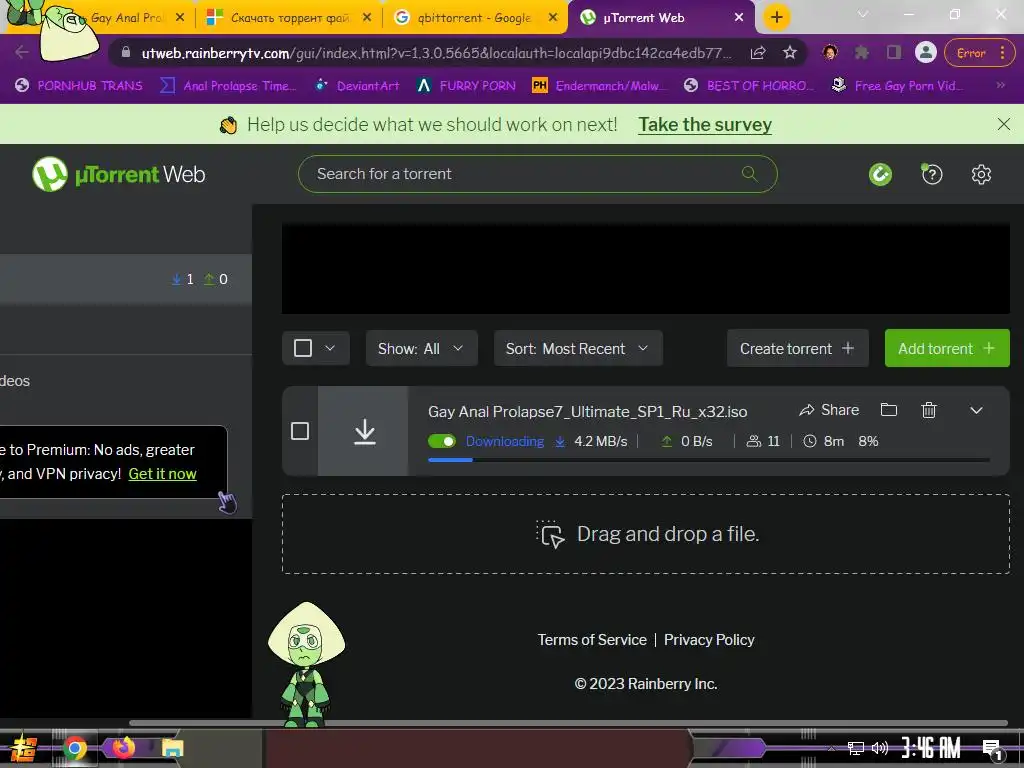Open Sort: Most Recent dropdown
1024x768 pixels.
pos(578,349)
